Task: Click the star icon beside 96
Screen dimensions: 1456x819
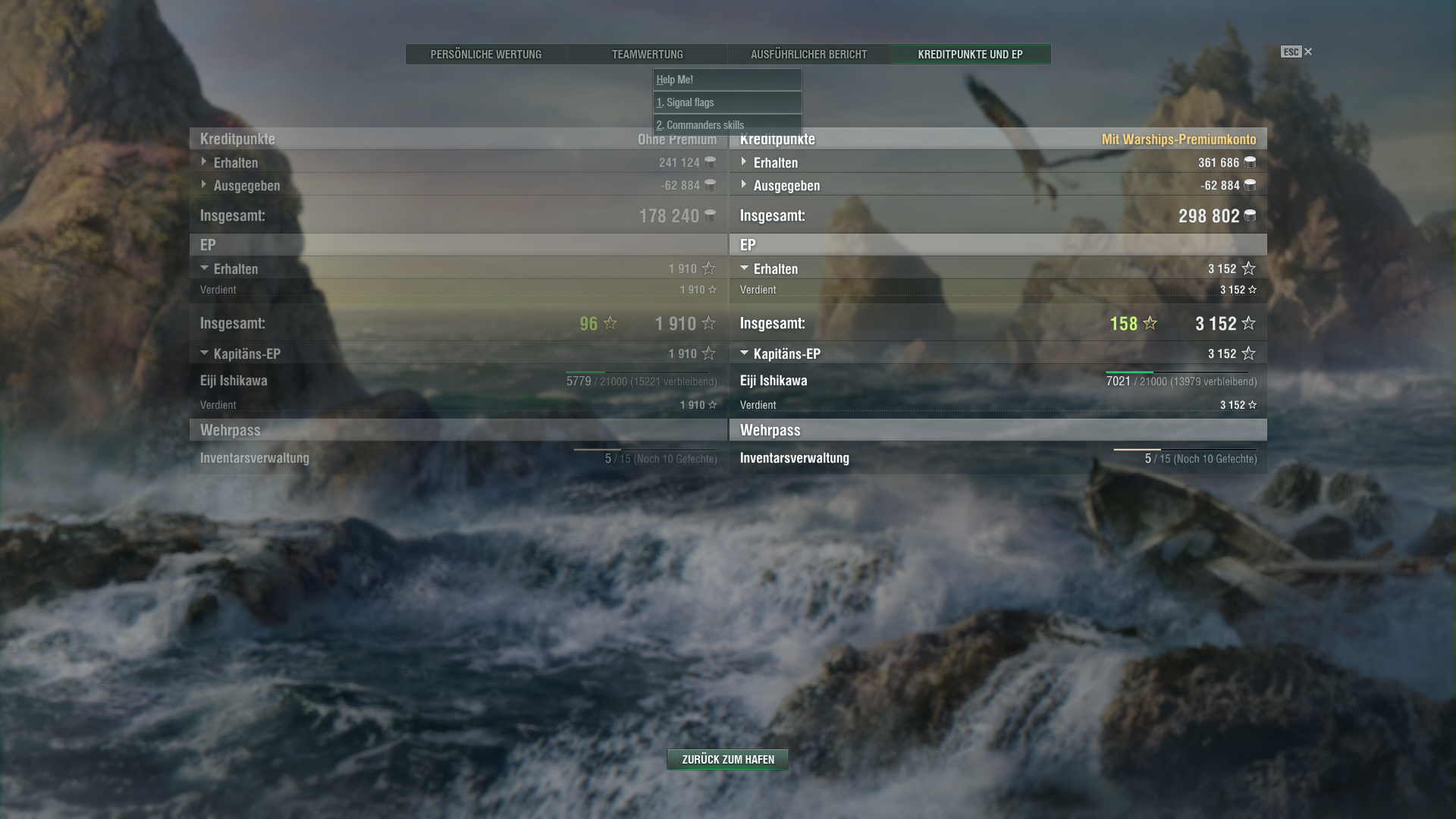Action: point(610,324)
